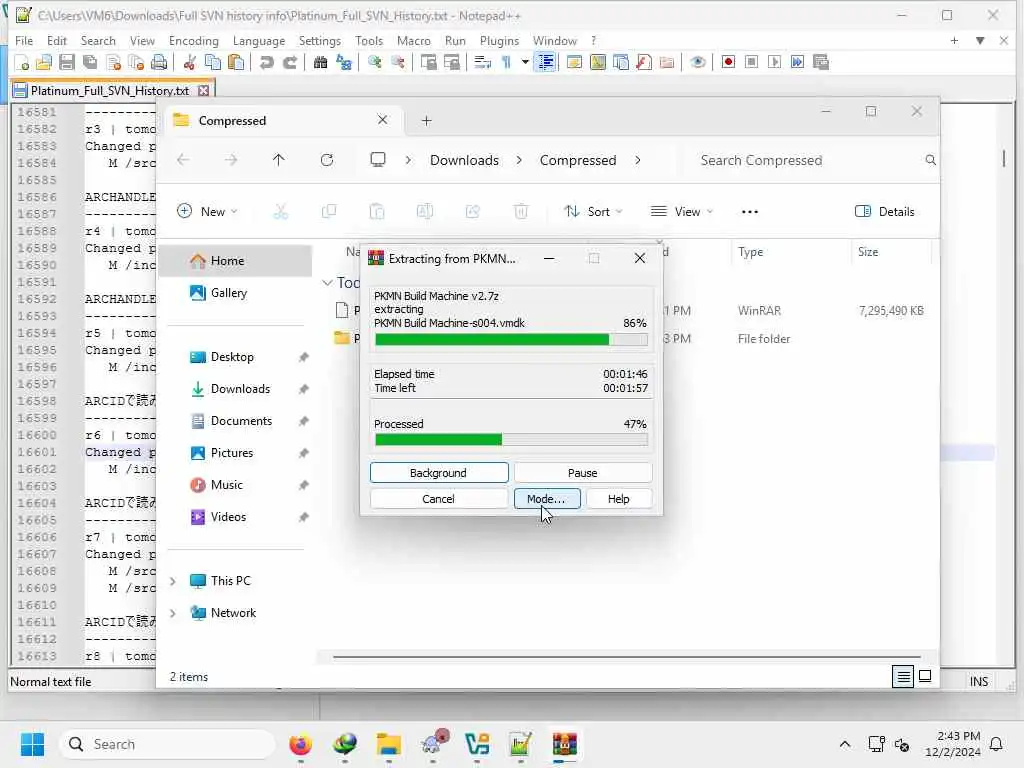Click the Zoom In icon in Notepad++
Viewport: 1024px width, 768px height.
(374, 63)
